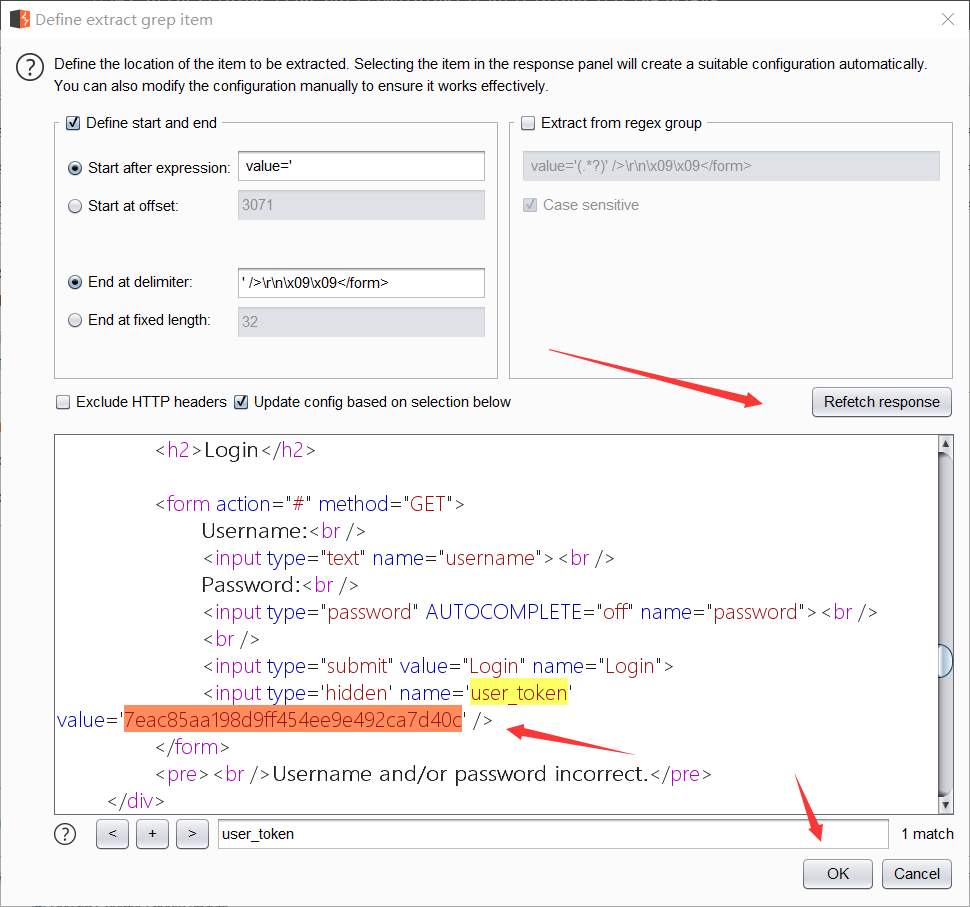
Task: Enable the Extract from regex group checkbox
Action: point(528,123)
